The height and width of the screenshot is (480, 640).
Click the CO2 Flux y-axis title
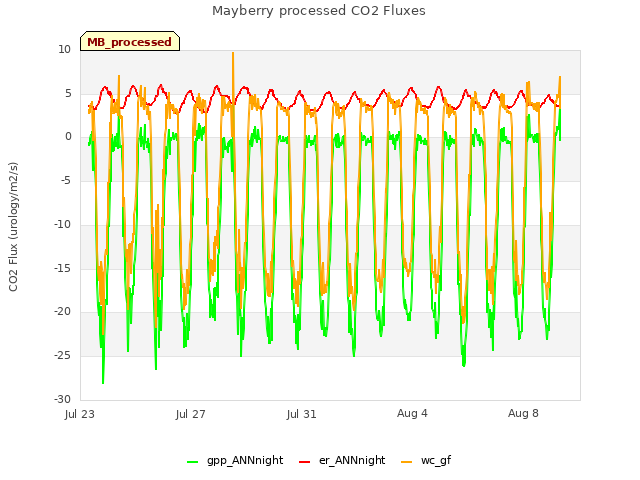[x=13, y=227]
